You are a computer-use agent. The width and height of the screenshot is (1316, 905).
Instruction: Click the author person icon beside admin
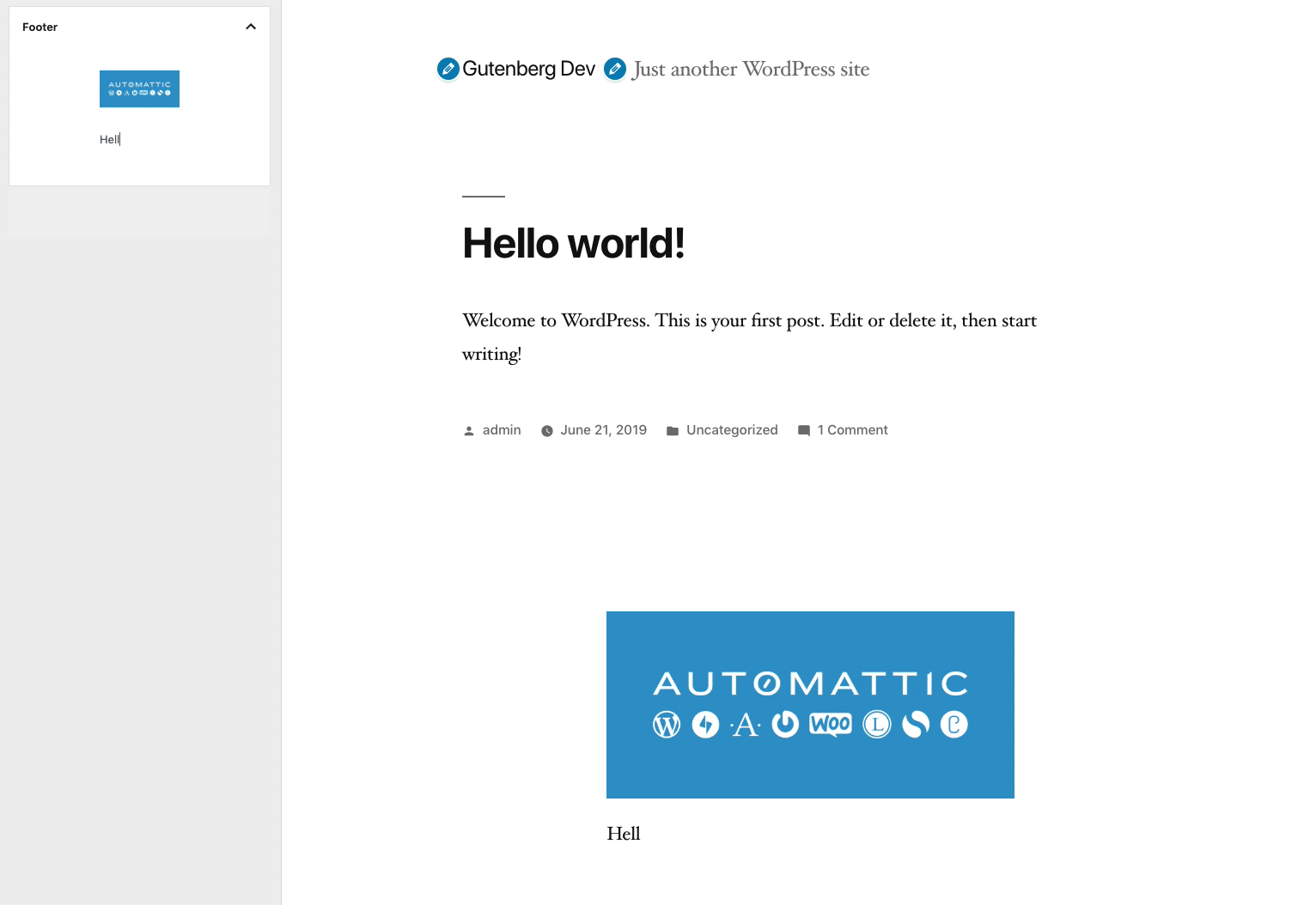click(x=469, y=431)
